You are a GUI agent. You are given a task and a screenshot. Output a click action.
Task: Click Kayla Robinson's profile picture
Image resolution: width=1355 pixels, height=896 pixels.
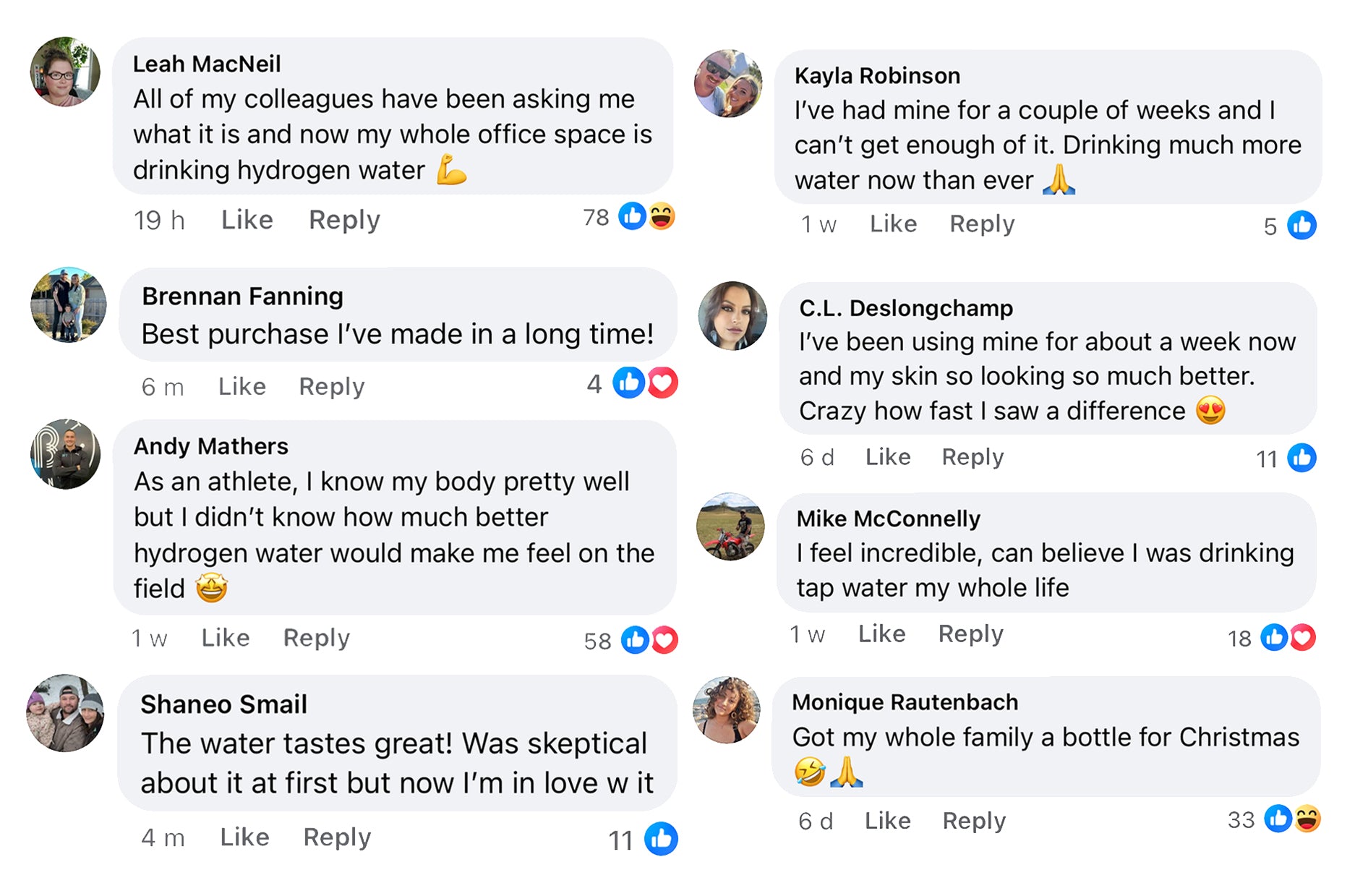point(728,83)
